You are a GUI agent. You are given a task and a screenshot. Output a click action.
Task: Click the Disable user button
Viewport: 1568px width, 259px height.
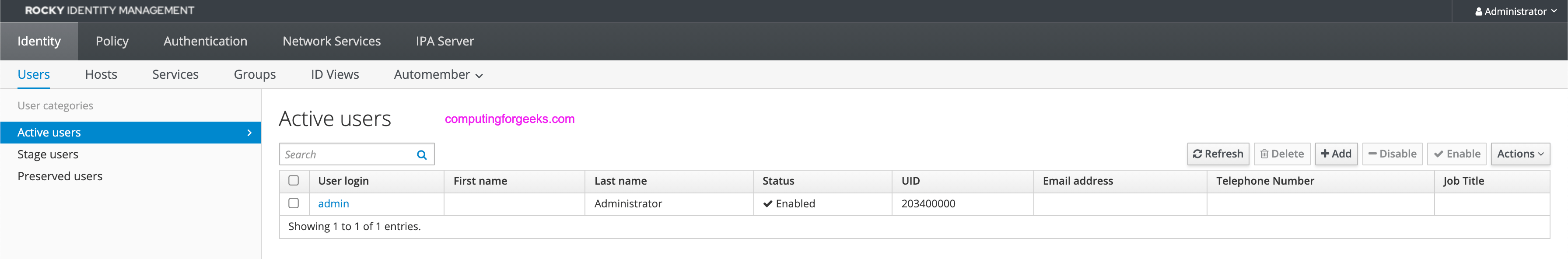[x=1392, y=154]
